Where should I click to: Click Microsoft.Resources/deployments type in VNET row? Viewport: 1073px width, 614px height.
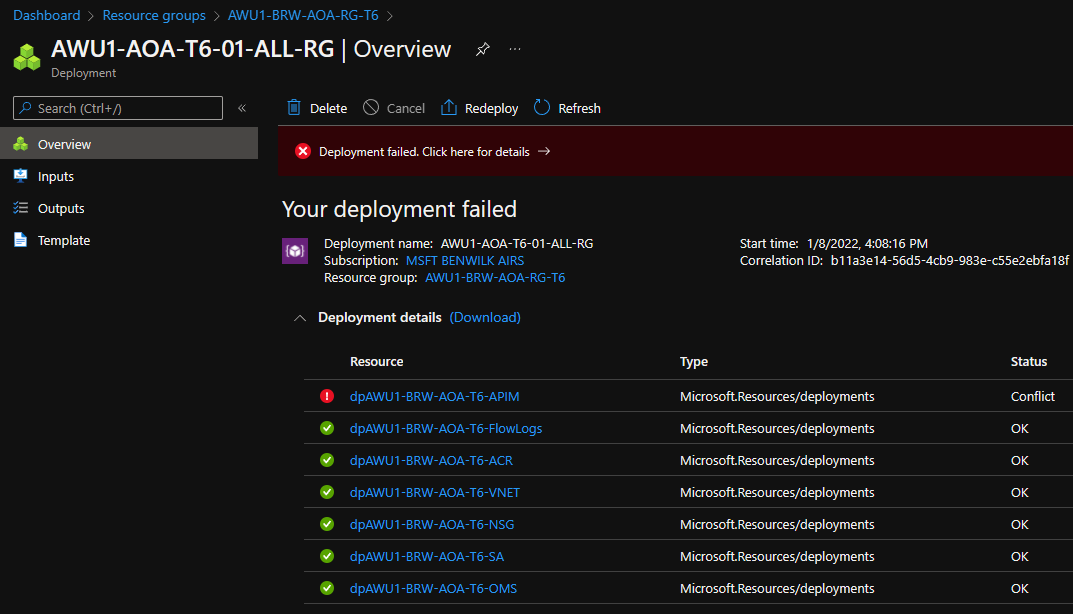pyautogui.click(x=777, y=493)
